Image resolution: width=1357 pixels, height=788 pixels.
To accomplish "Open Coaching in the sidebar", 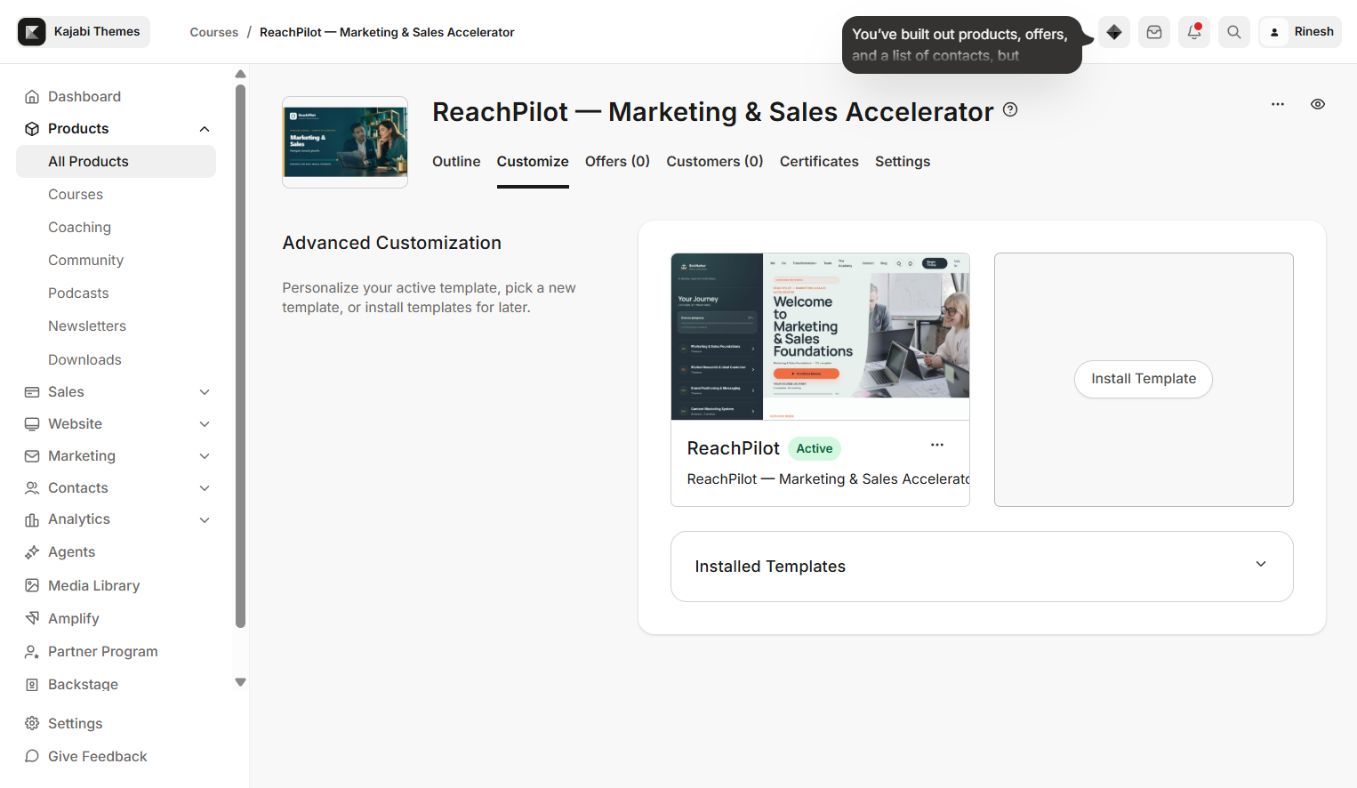I will [80, 228].
